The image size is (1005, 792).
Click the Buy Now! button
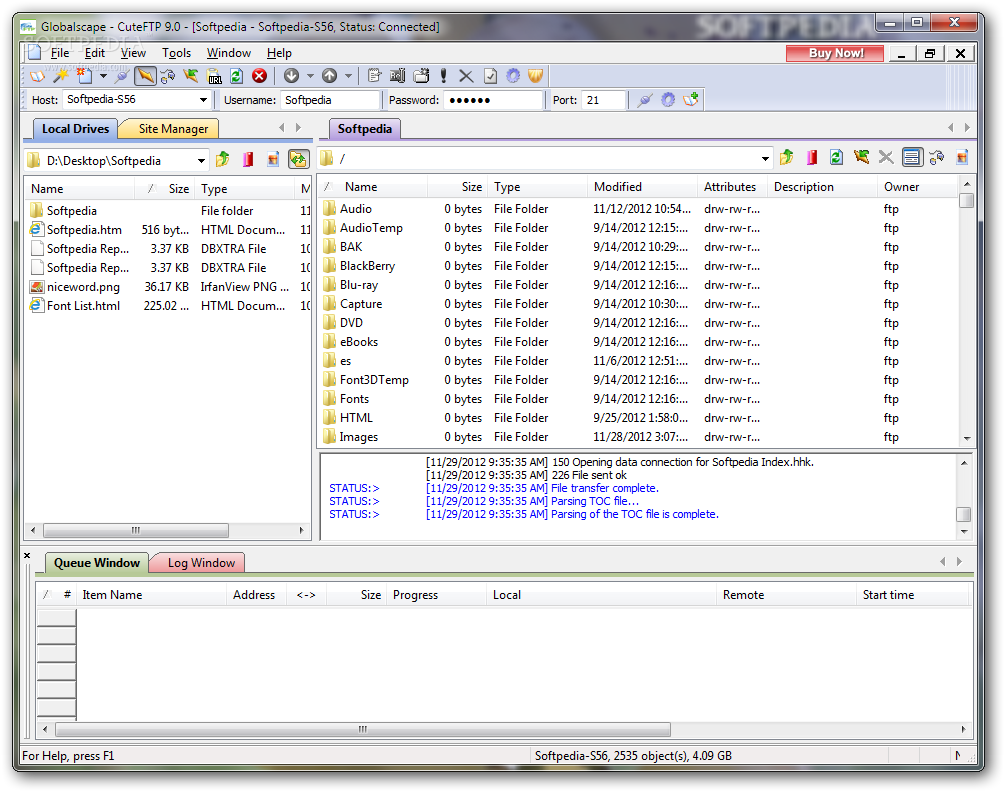(835, 53)
